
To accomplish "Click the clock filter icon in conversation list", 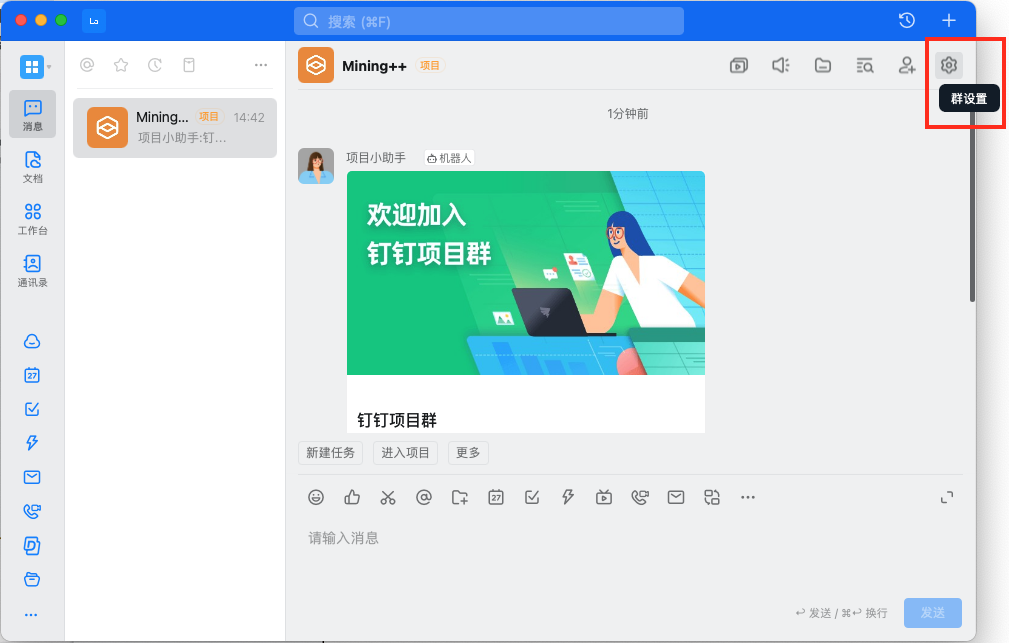I will pyautogui.click(x=155, y=65).
